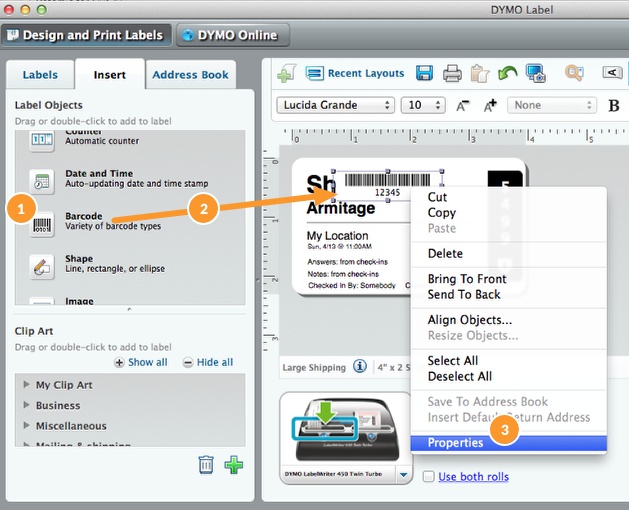Click the green plus add clip art icon
The height and width of the screenshot is (510, 629).
233,465
